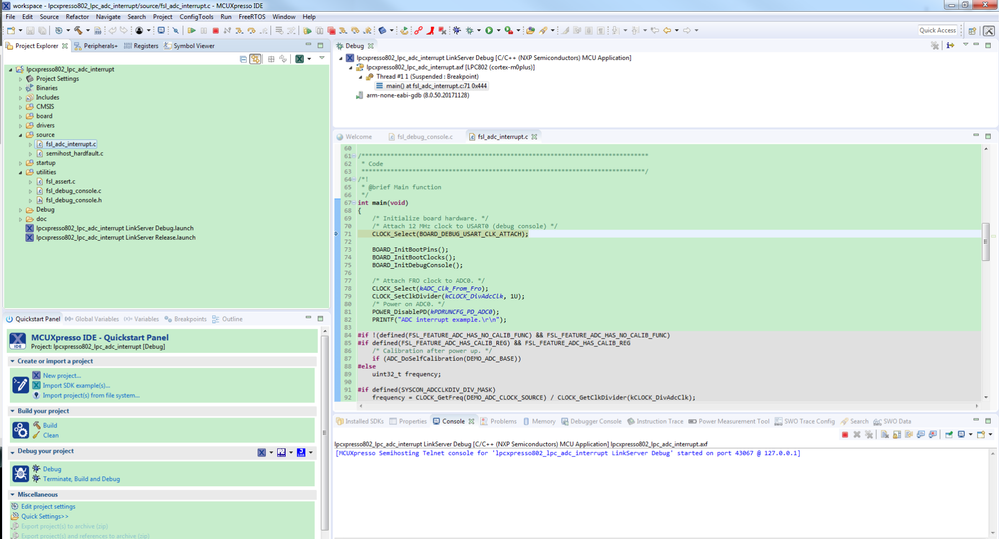Click the red Terminate square in main toolbar

(215, 30)
